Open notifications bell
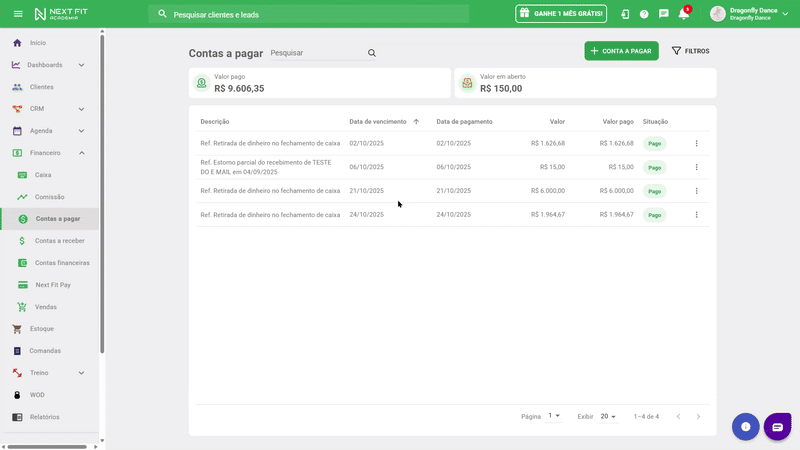Image resolution: width=800 pixels, height=450 pixels. 684,14
